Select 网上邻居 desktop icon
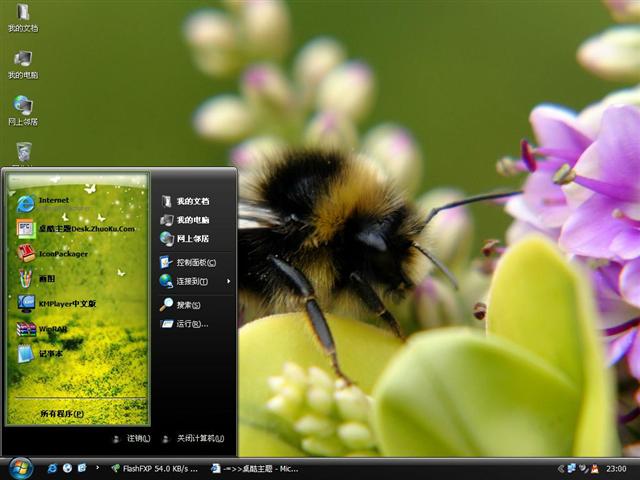 pyautogui.click(x=23, y=111)
